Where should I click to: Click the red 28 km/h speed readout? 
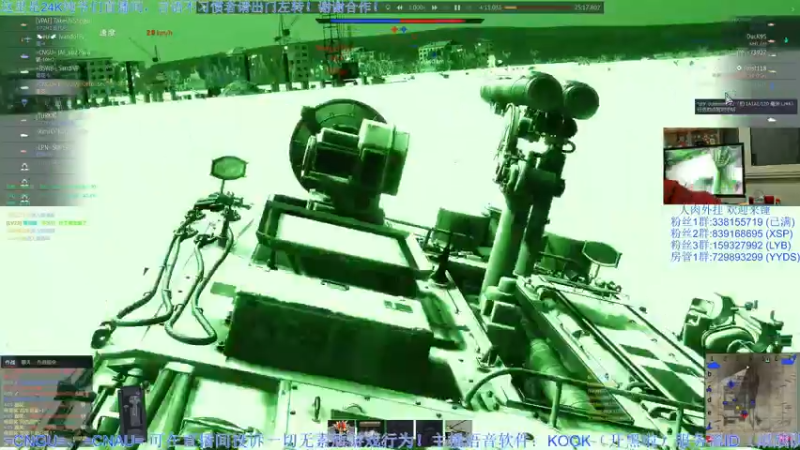(x=159, y=33)
